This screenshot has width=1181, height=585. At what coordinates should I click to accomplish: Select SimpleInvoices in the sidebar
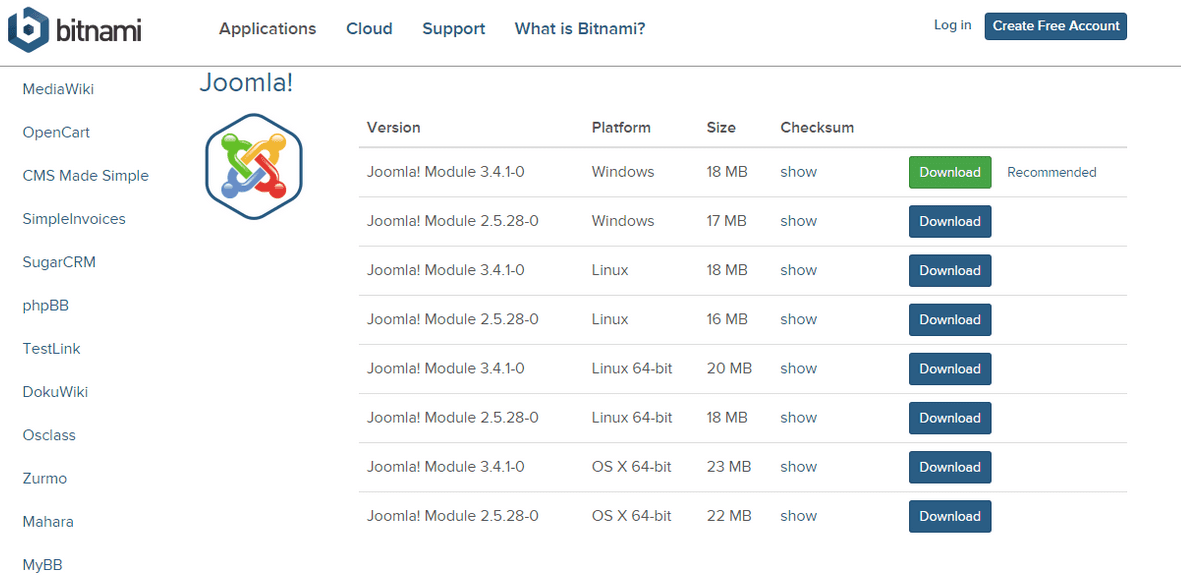tap(74, 219)
